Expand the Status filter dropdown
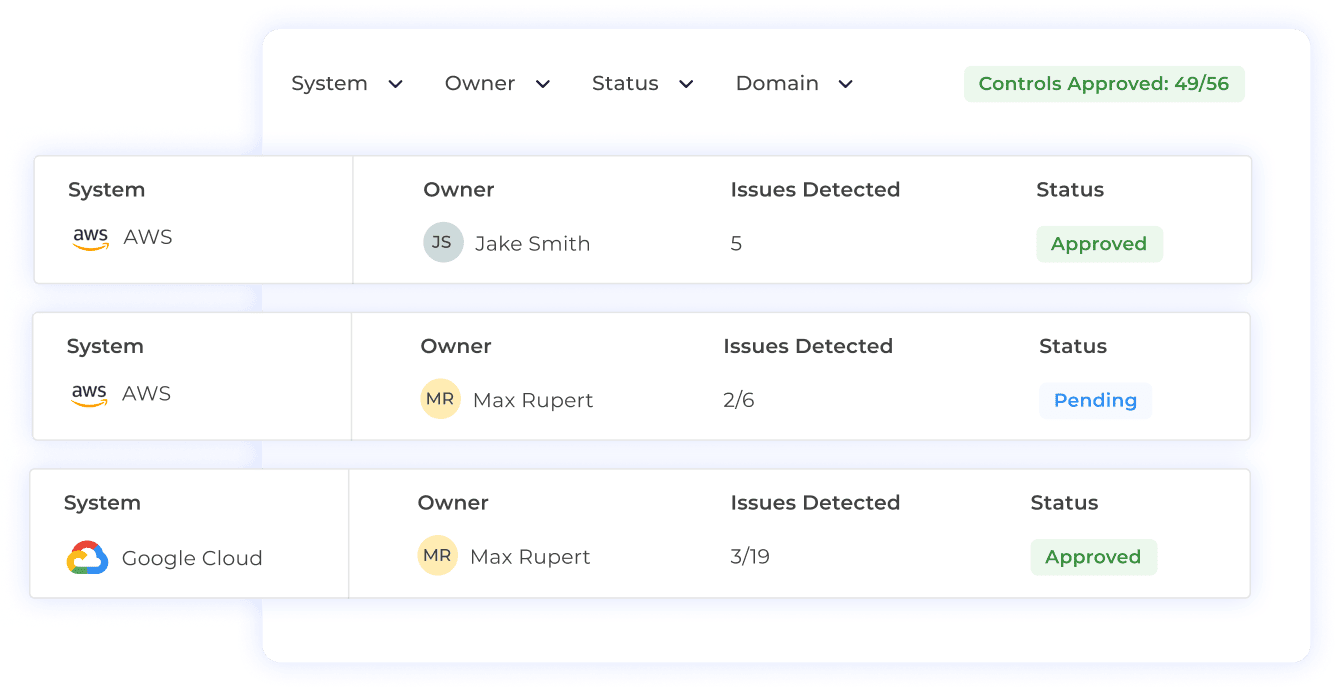1340x692 pixels. point(642,84)
